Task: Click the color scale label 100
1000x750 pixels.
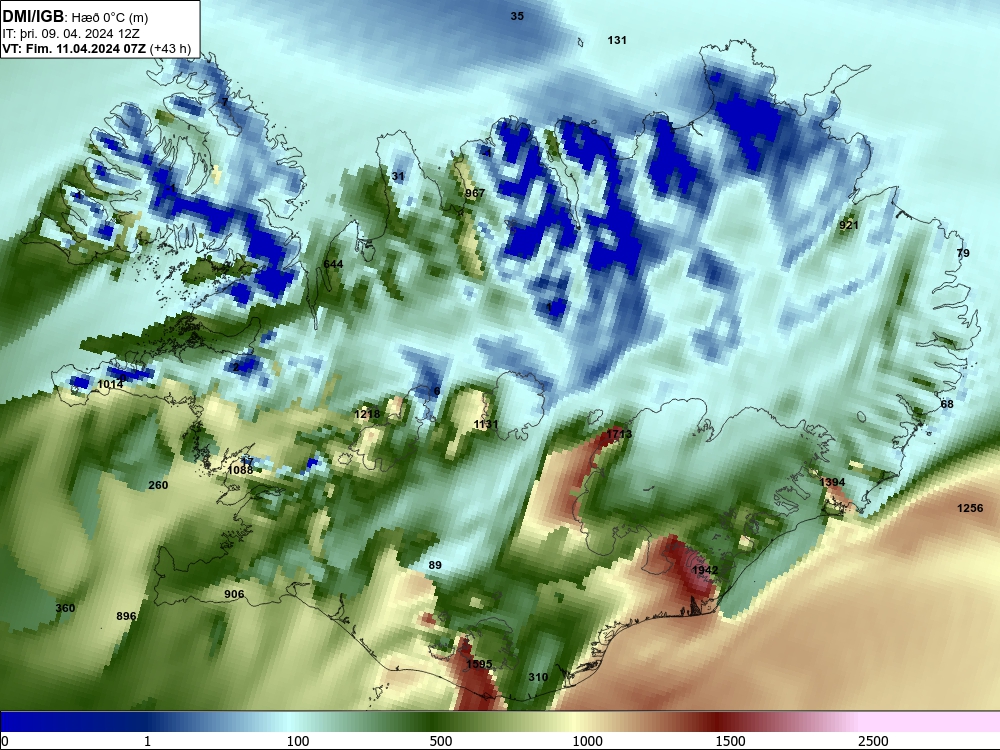Action: 298,741
